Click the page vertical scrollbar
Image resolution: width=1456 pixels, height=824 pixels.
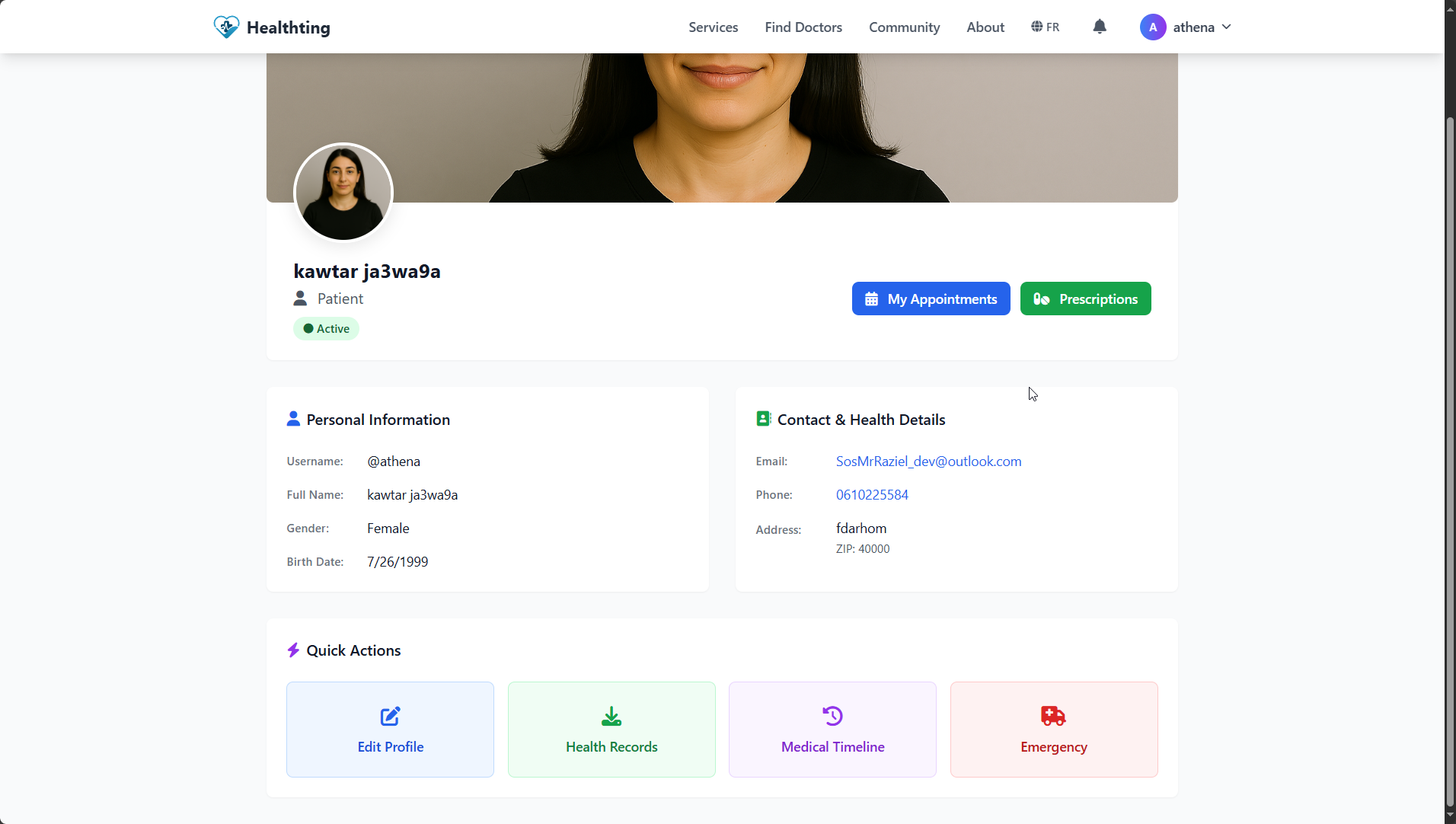pyautogui.click(x=1449, y=457)
